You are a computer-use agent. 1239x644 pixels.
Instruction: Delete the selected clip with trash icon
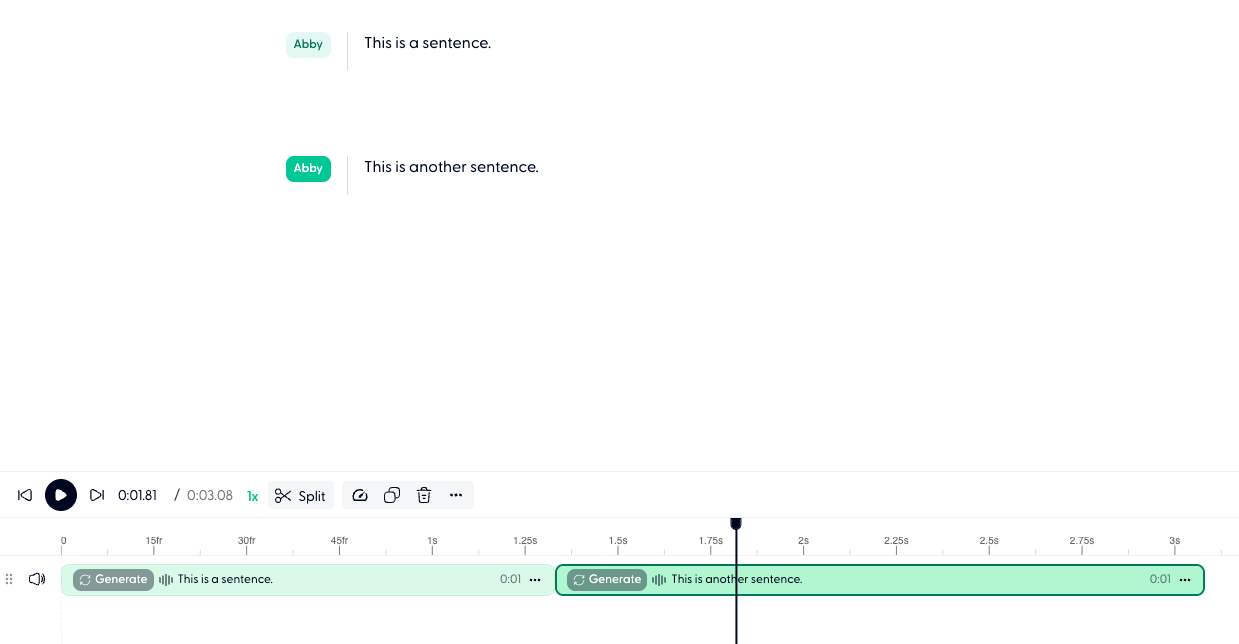pos(424,495)
